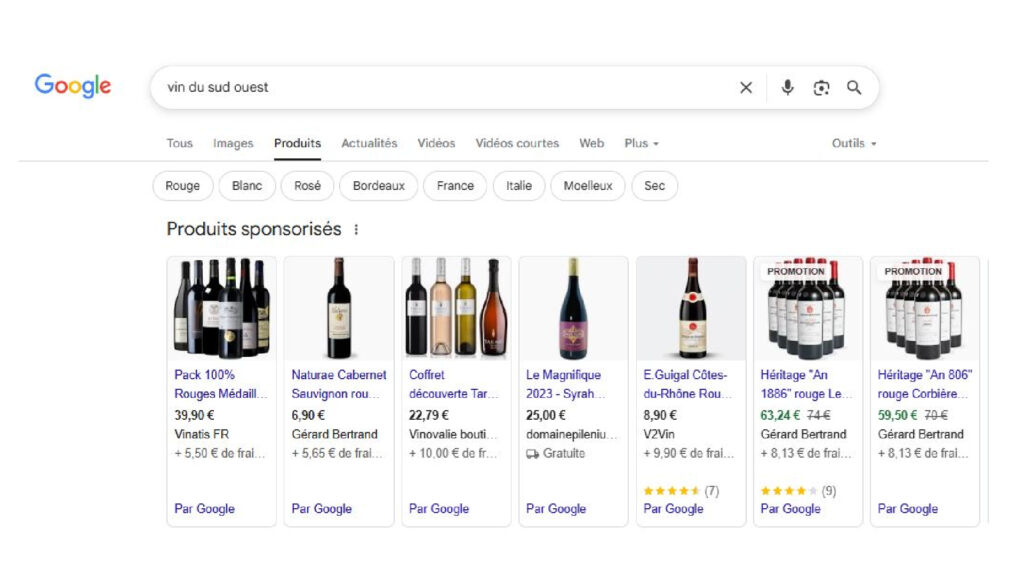This screenshot has height=576, width=1024.
Task: Click the Google logo
Action: (x=73, y=86)
